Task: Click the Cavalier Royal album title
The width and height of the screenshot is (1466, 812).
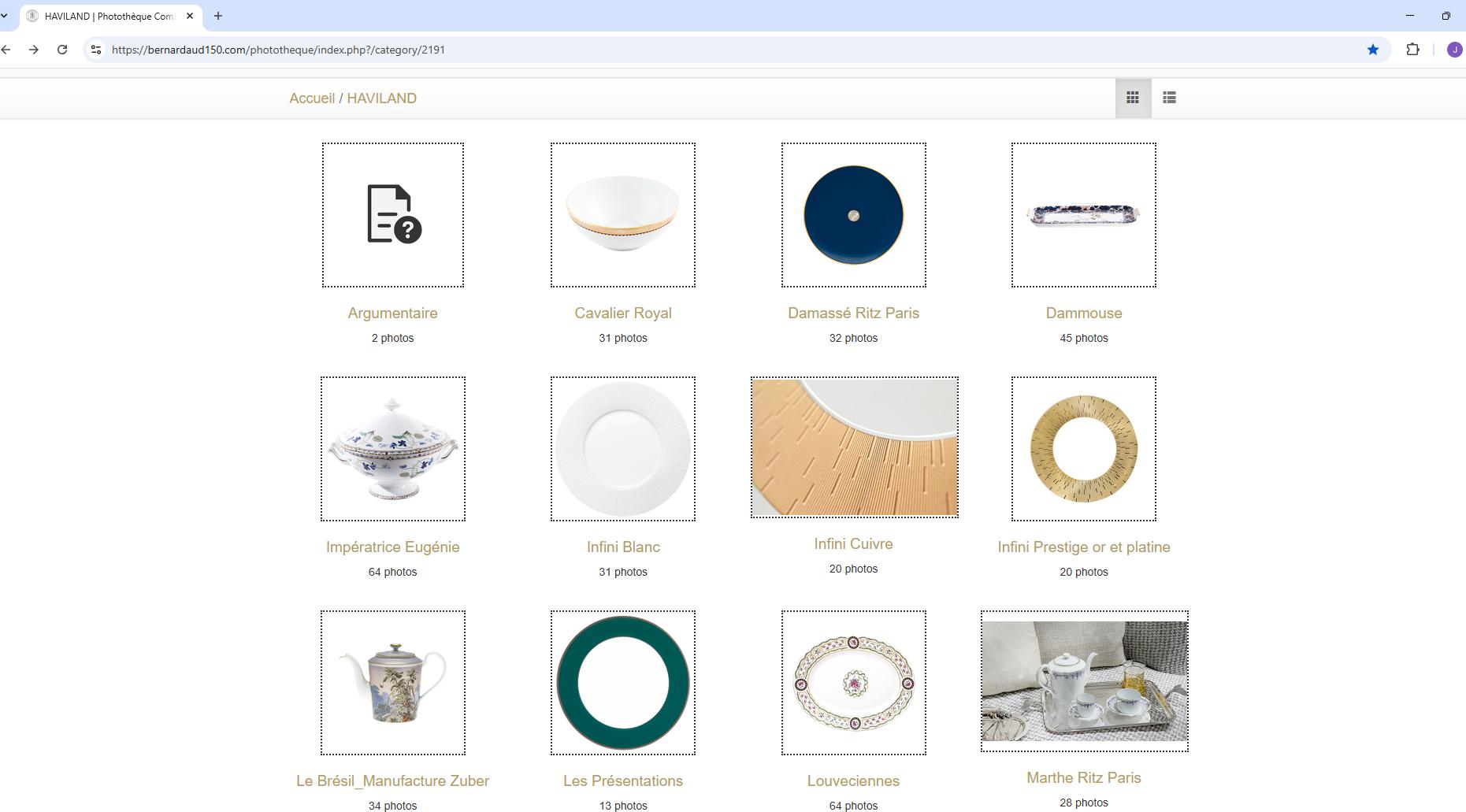Action: coord(623,313)
